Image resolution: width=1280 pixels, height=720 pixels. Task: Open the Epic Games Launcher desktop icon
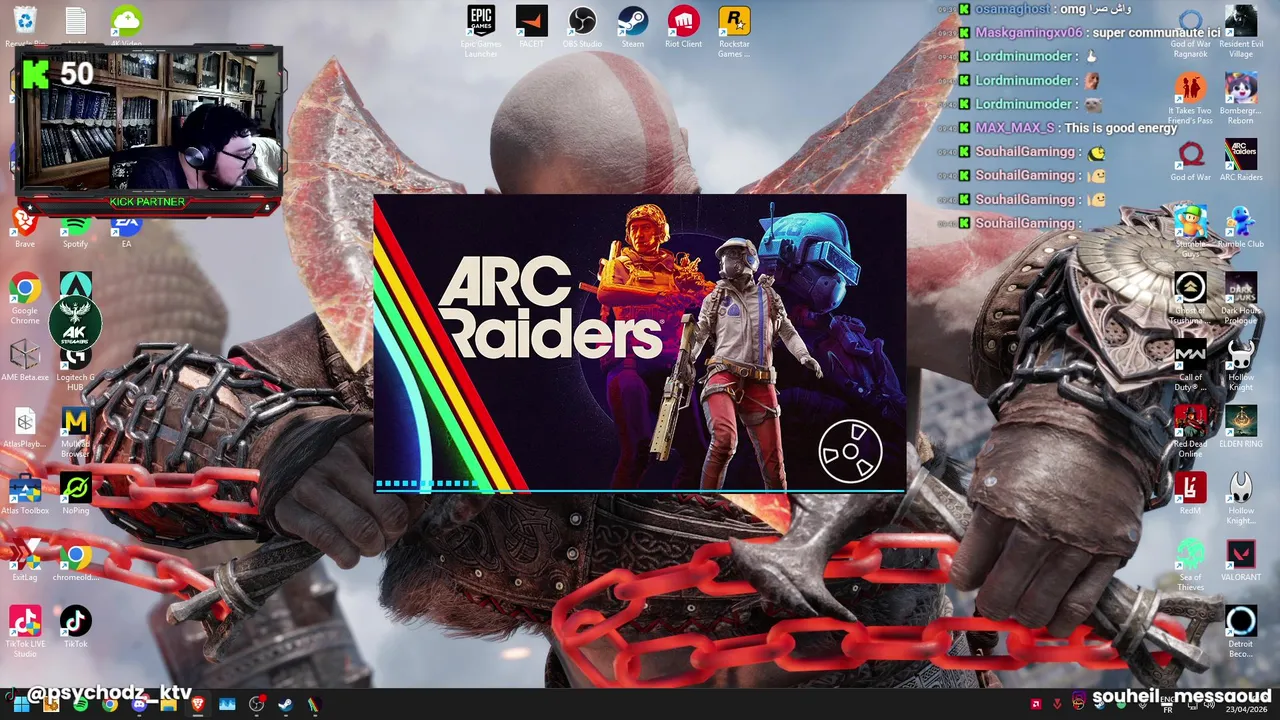pos(481,31)
